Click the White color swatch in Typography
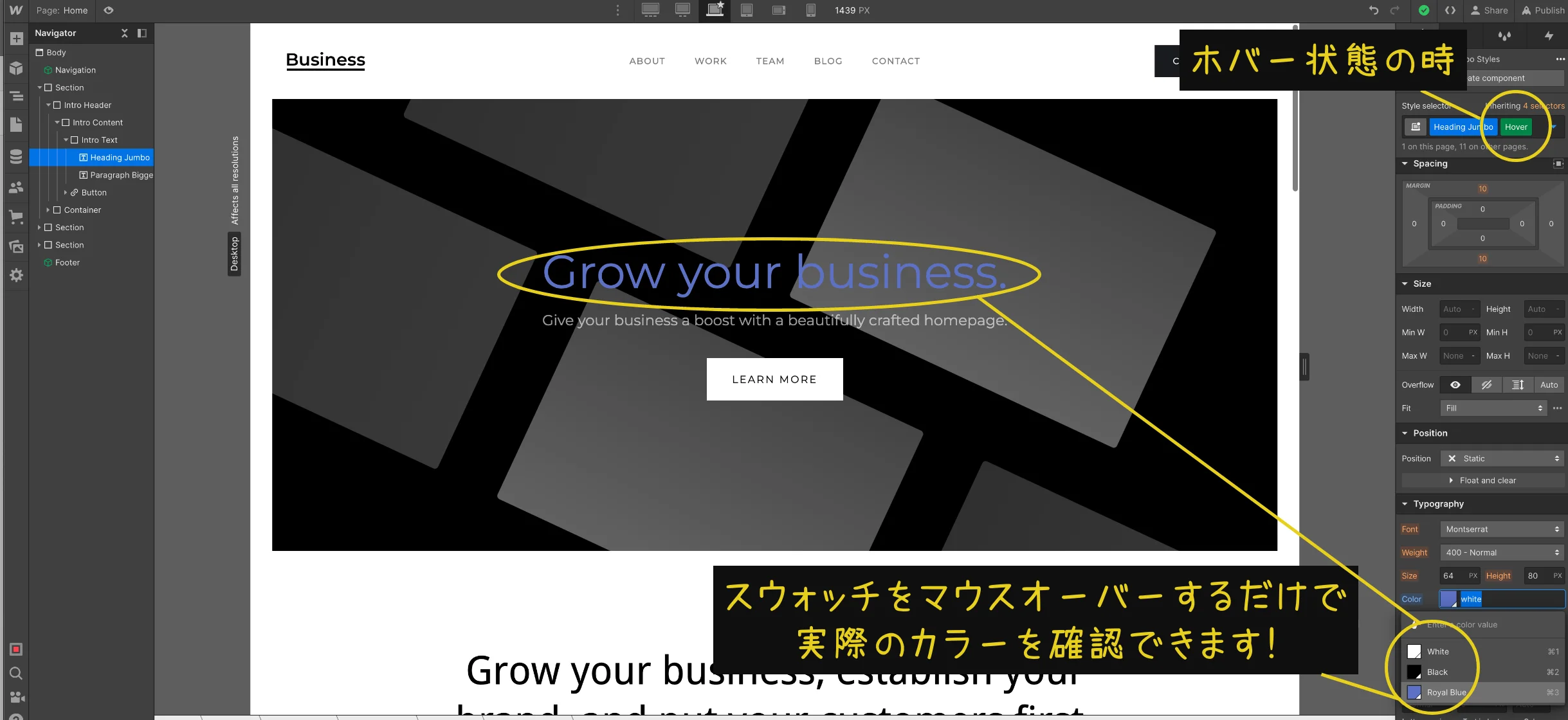This screenshot has width=1568, height=720. click(1414, 651)
